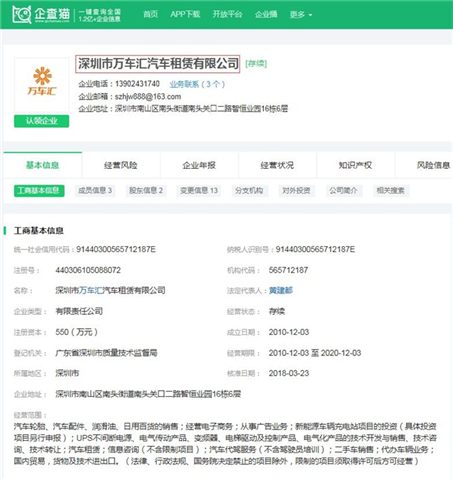The width and height of the screenshot is (453, 480).
Task: Select the 工商基本信息 sub-tab
Action: pos(39,191)
